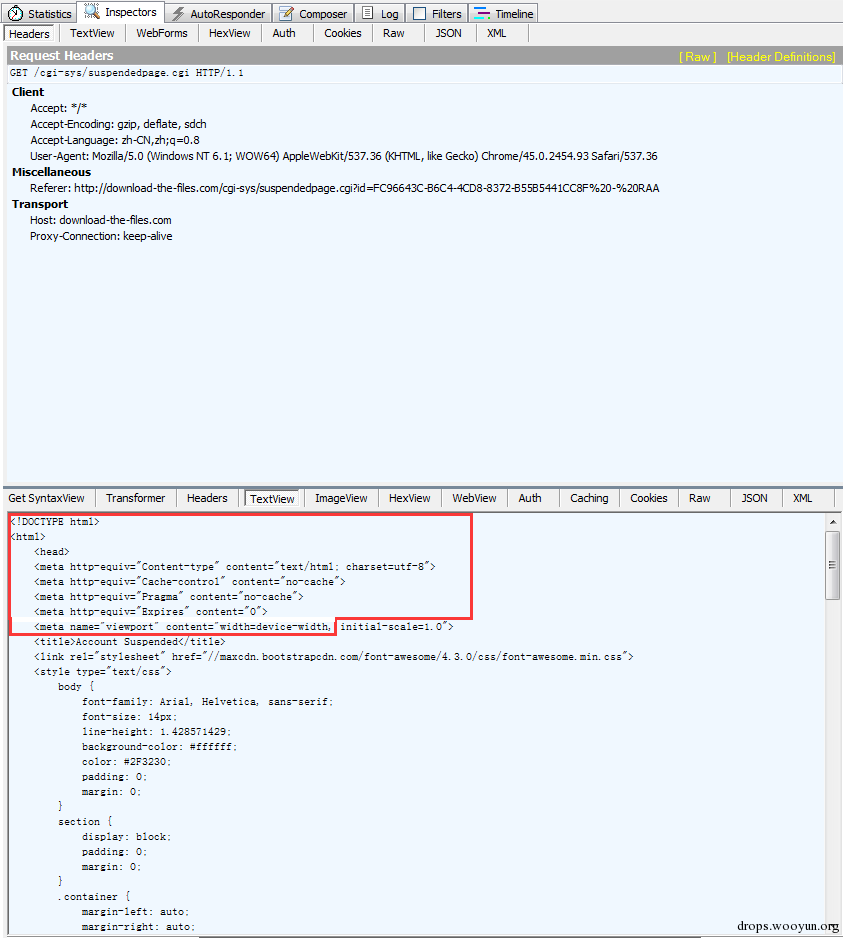Click the font-awesome stylesheet link line
The width and height of the screenshot is (843, 938).
pos(334,657)
